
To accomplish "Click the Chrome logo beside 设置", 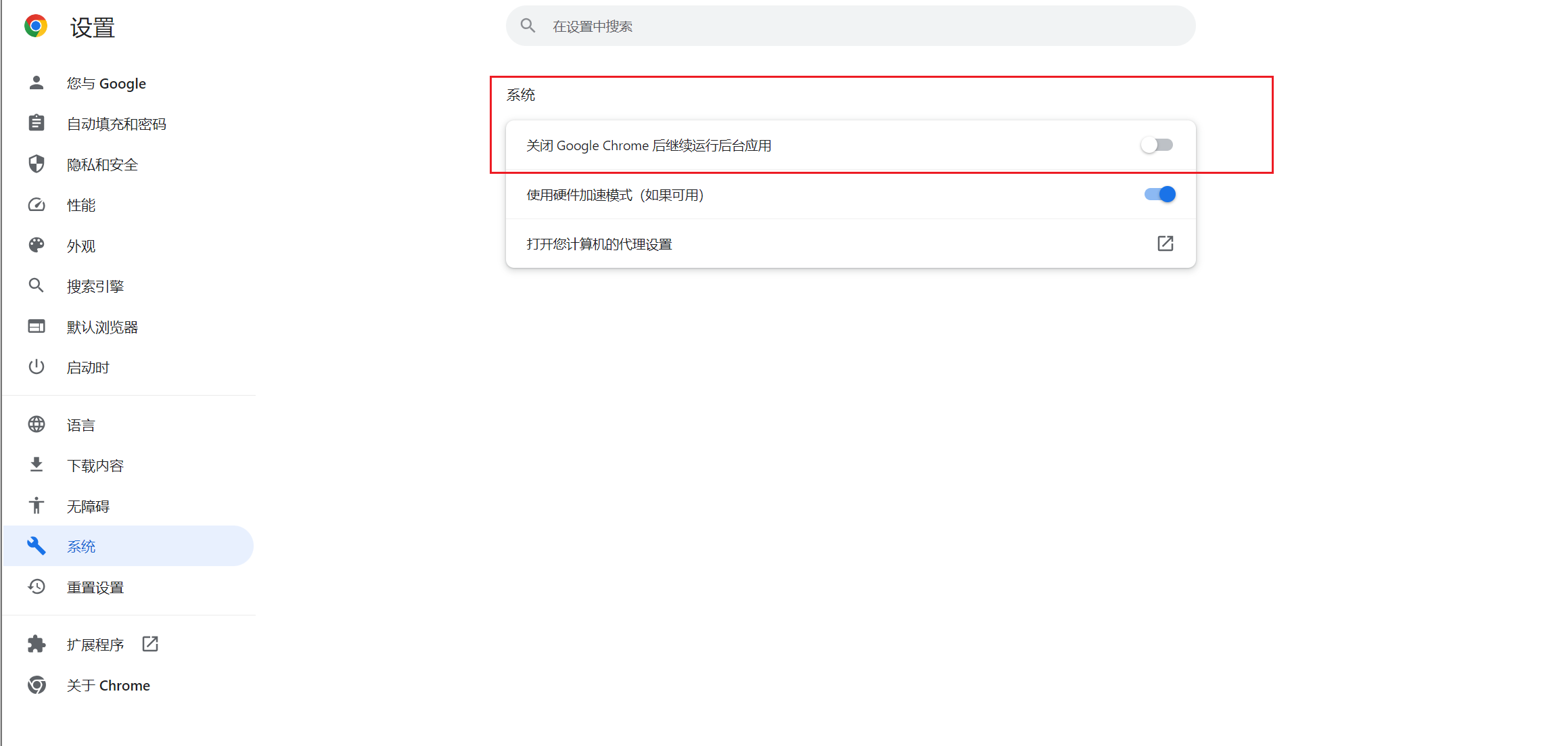I will coord(36,26).
